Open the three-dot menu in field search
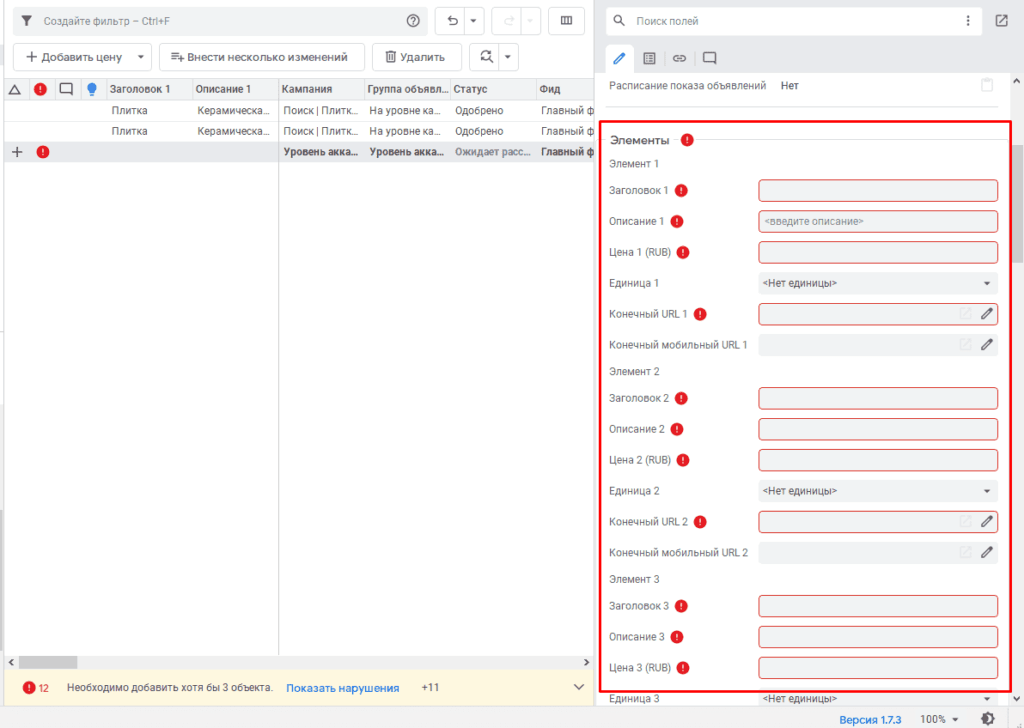 pyautogui.click(x=968, y=21)
